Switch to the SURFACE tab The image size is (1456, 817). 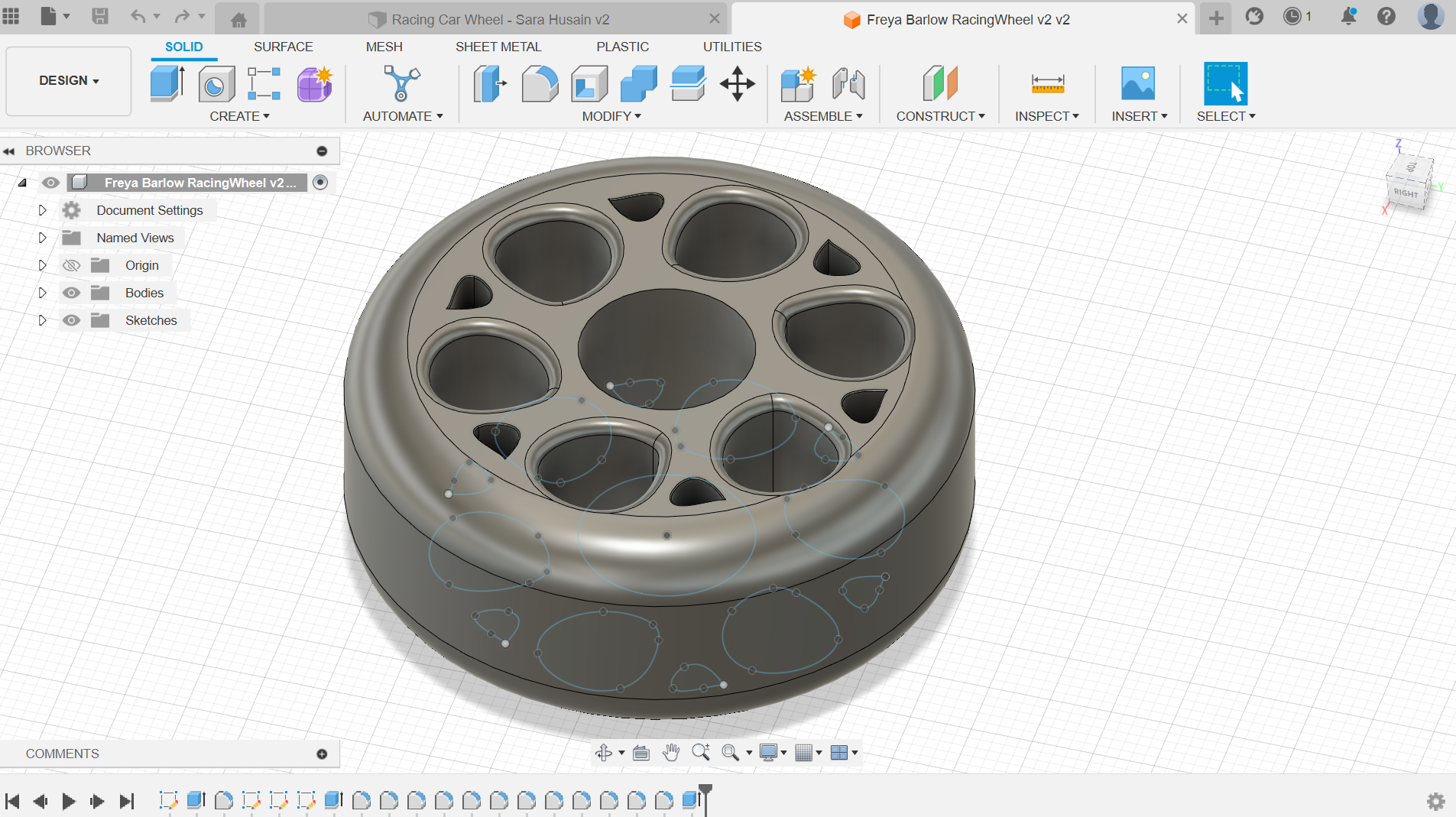tap(284, 47)
